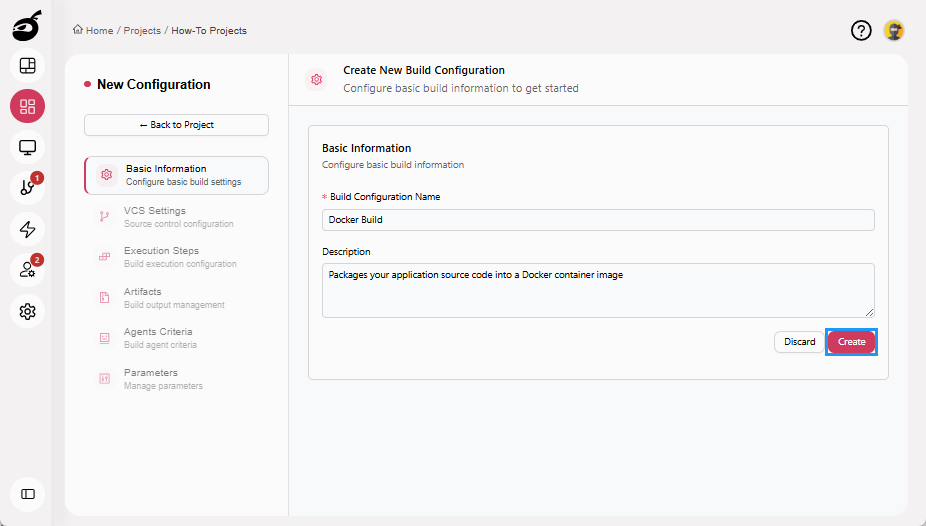Click the header gear icon near Create New Build Configuration
Image resolution: width=926 pixels, height=526 pixels.
tap(317, 79)
